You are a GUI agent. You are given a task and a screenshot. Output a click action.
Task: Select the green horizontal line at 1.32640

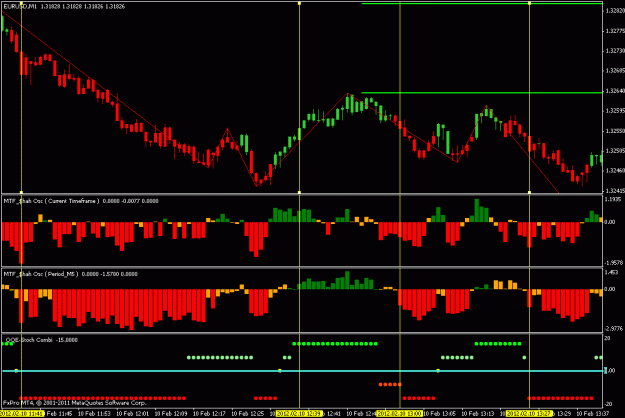482,93
